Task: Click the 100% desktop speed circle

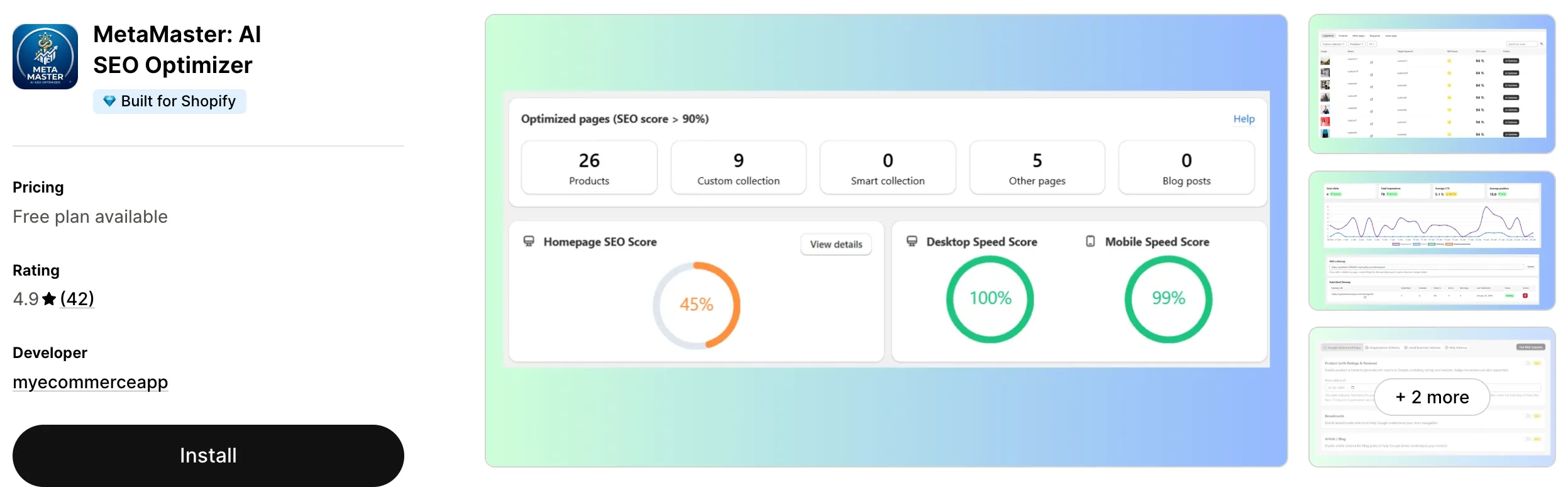Action: pos(990,299)
